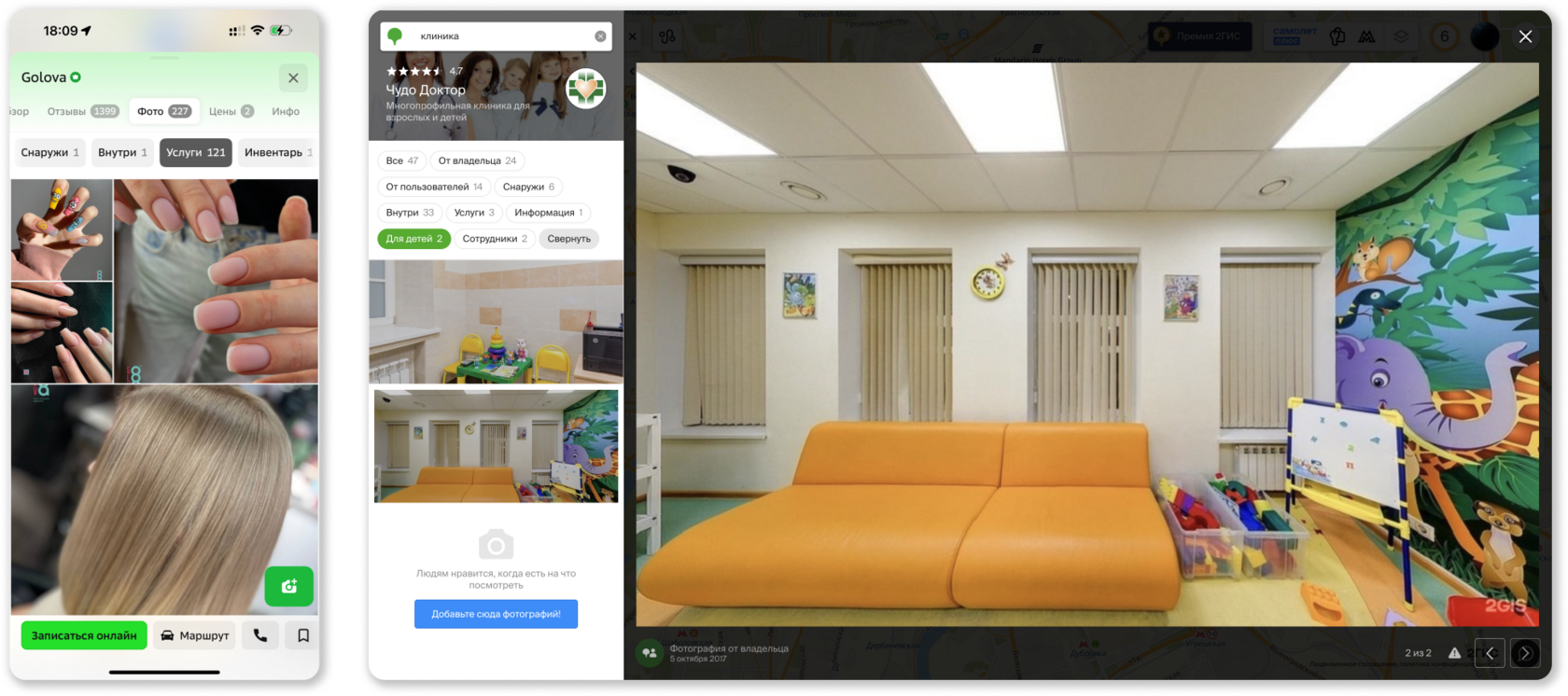Open the kids table playroom thumbnail

[497, 322]
